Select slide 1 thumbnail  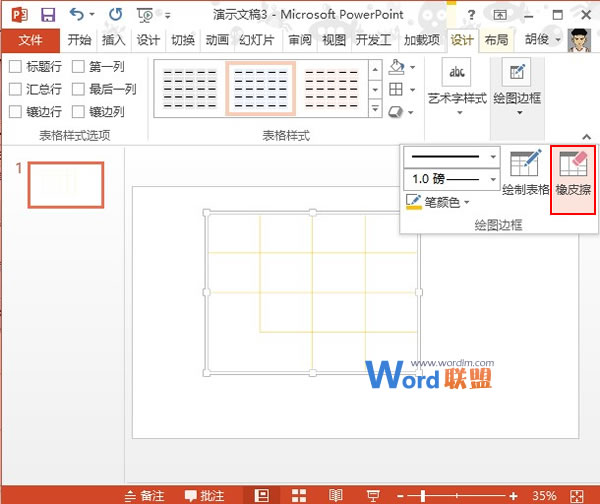coord(66,185)
